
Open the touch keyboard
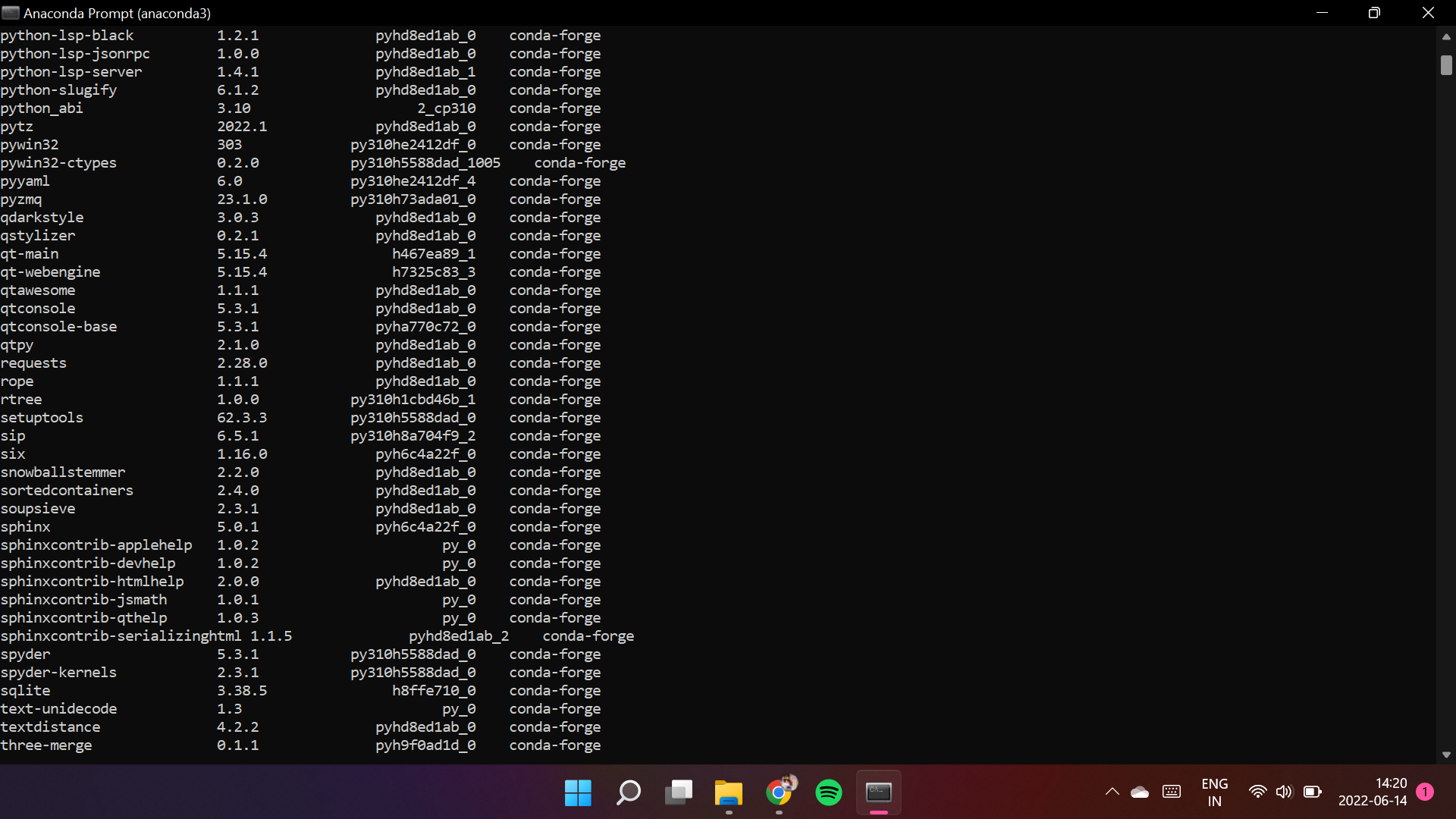click(1171, 792)
